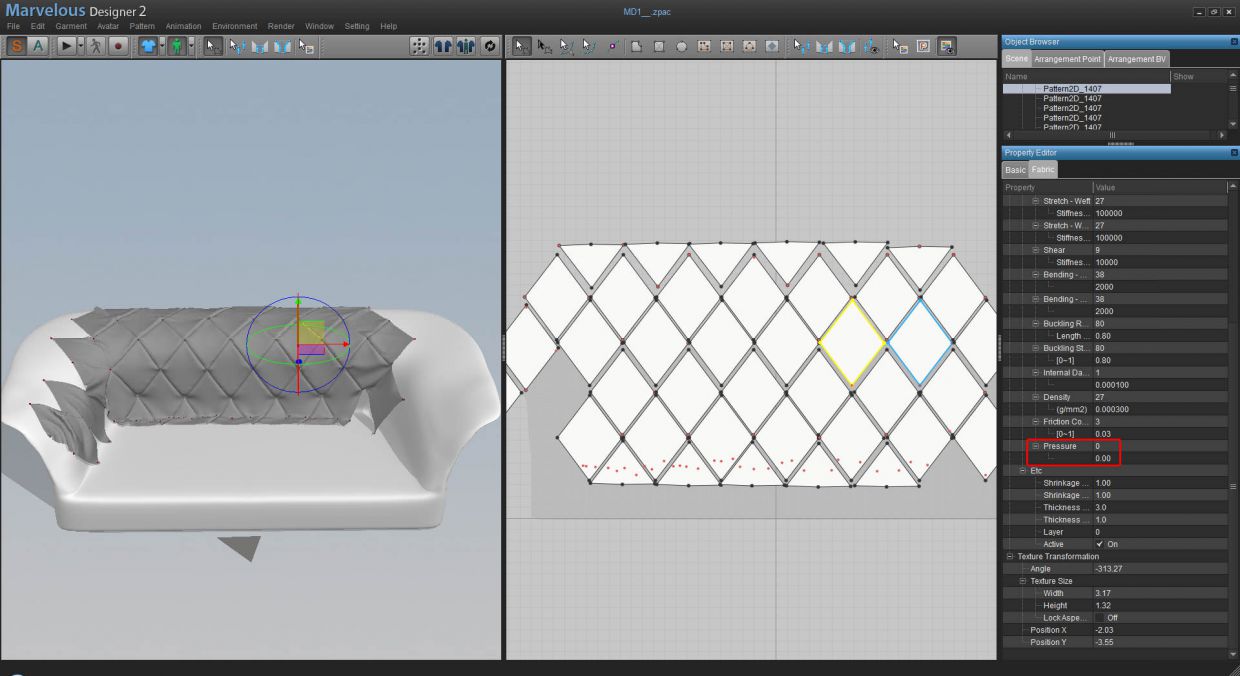Start simulation with the play button
This screenshot has height=676, width=1240.
coord(66,46)
